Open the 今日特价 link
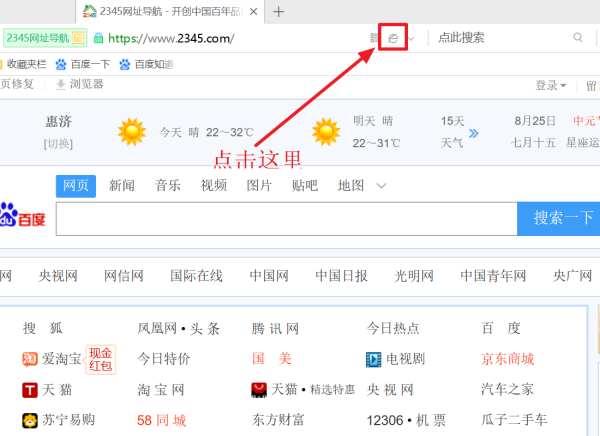The height and width of the screenshot is (436, 600). 164,359
